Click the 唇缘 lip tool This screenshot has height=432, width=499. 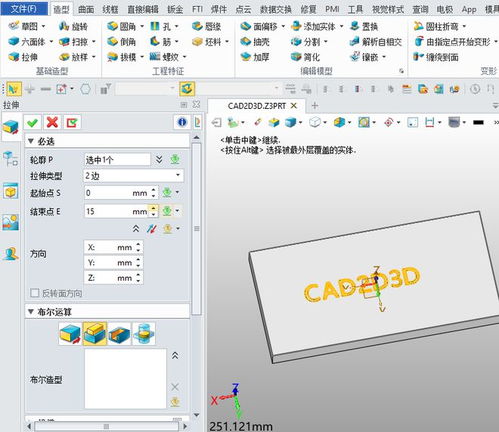click(x=207, y=26)
